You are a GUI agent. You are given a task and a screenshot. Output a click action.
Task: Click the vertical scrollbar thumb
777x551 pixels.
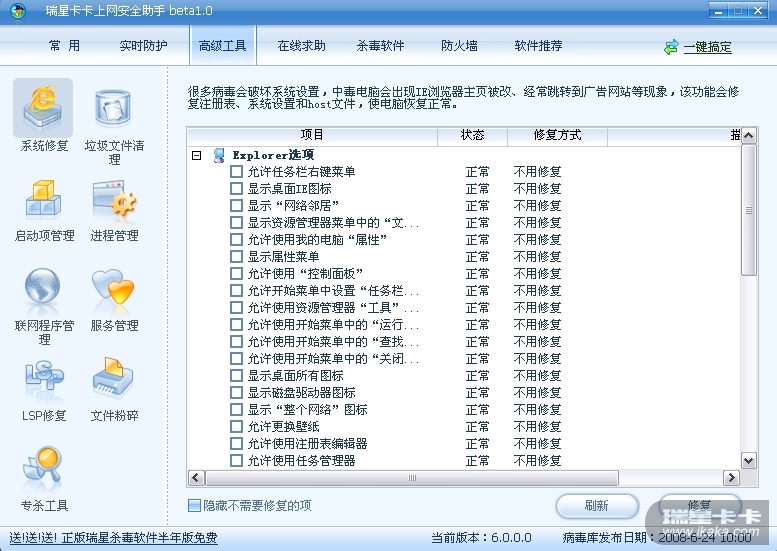749,210
